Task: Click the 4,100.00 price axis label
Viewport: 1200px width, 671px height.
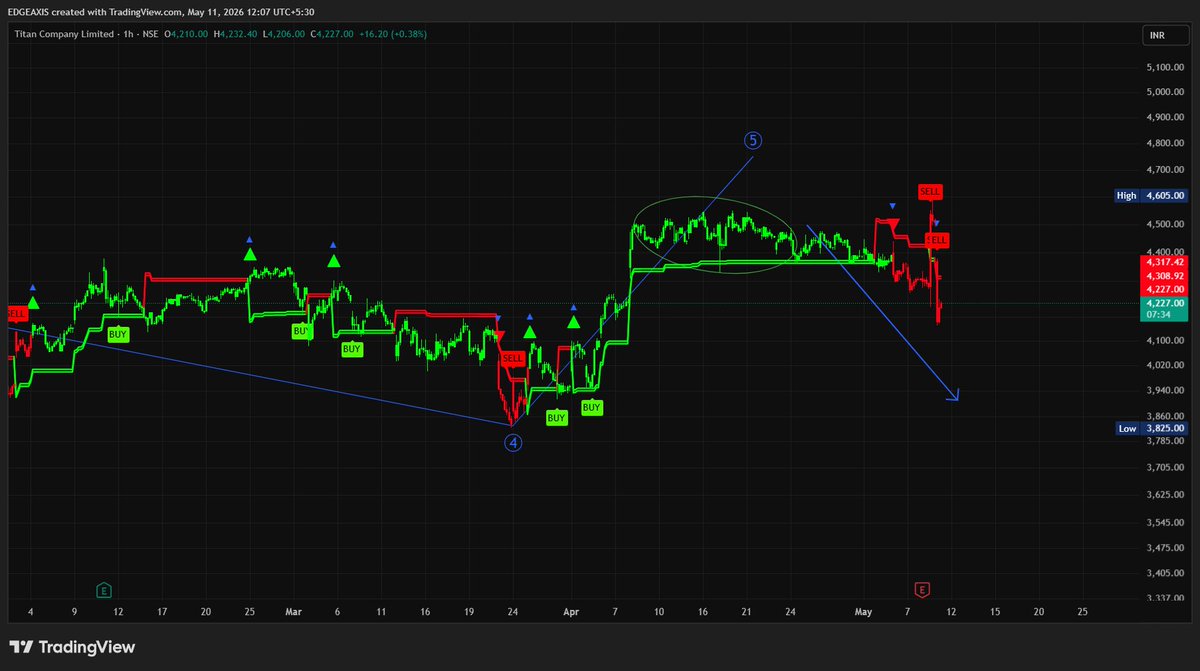Action: (1165, 341)
